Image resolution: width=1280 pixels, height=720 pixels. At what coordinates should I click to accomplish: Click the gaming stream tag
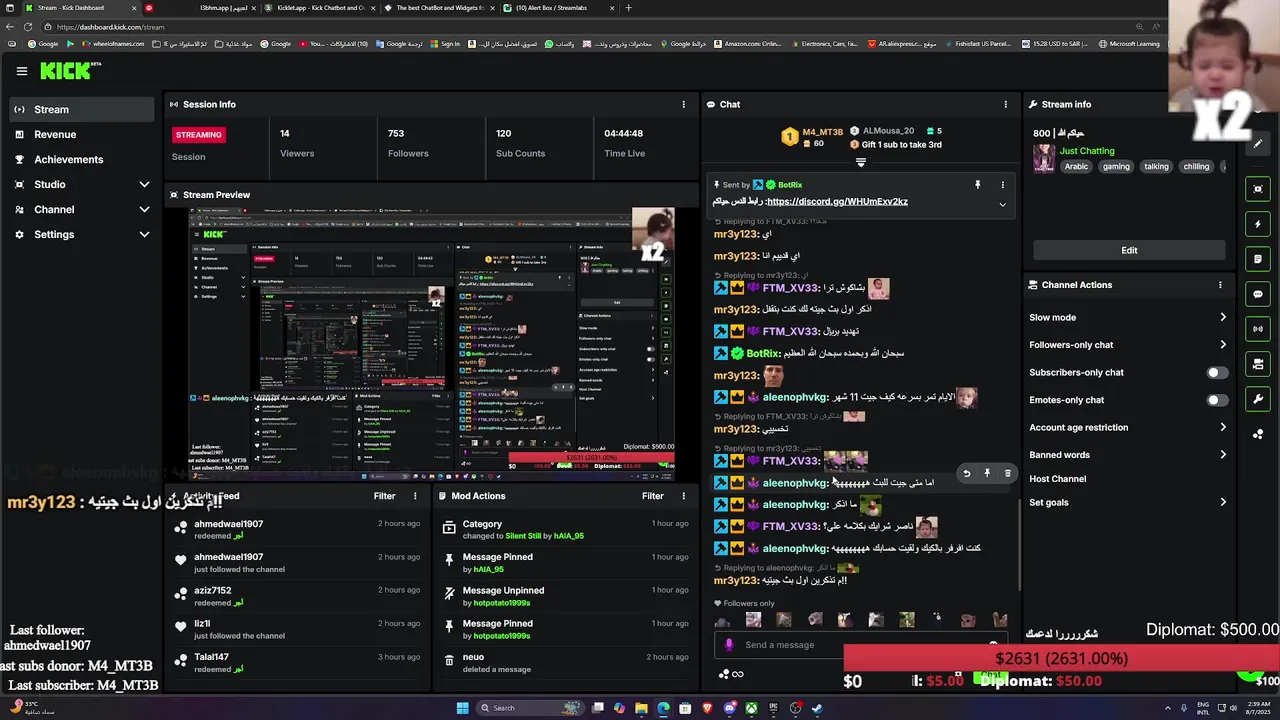tap(1116, 167)
